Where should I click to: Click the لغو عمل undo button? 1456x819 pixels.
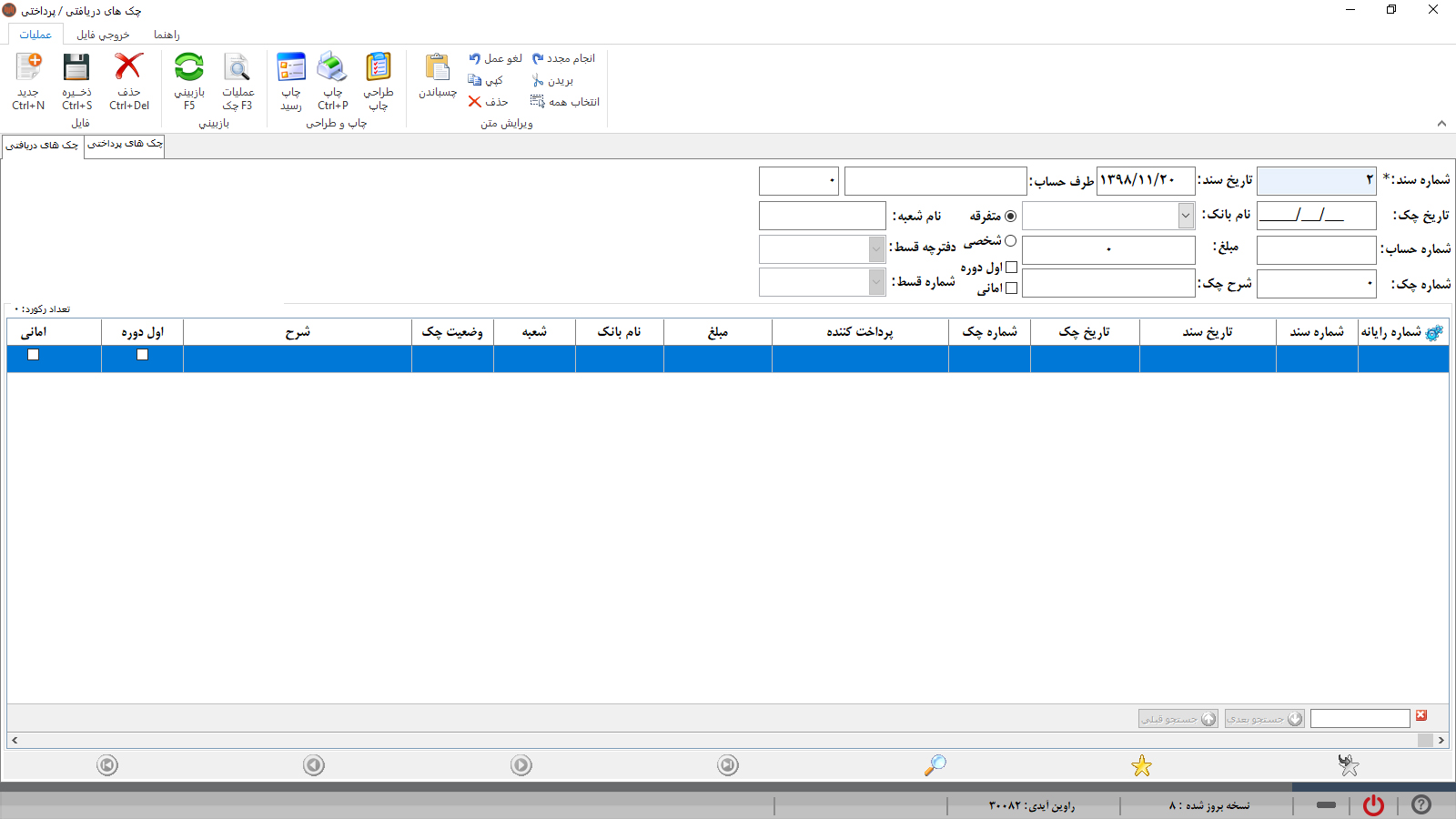click(x=495, y=58)
